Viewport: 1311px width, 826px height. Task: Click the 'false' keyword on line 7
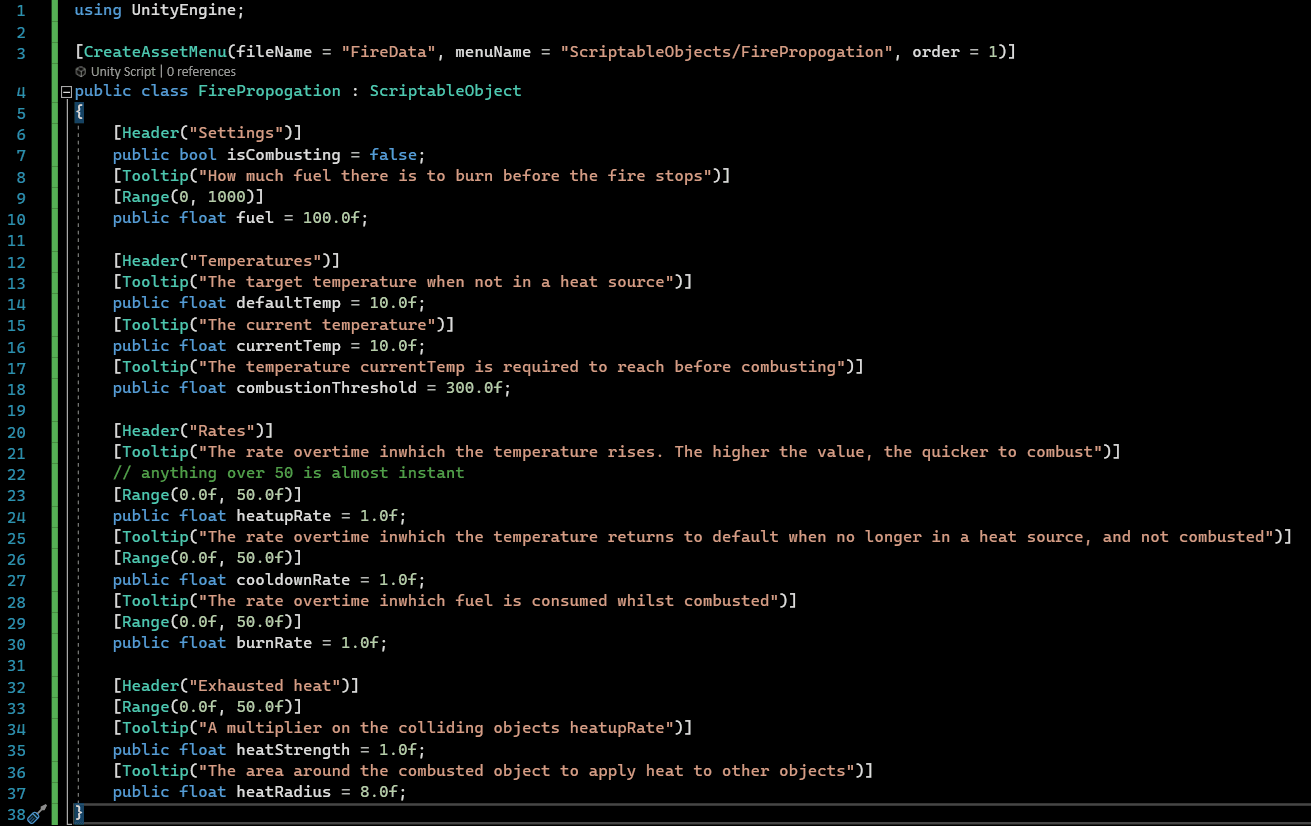(393, 155)
